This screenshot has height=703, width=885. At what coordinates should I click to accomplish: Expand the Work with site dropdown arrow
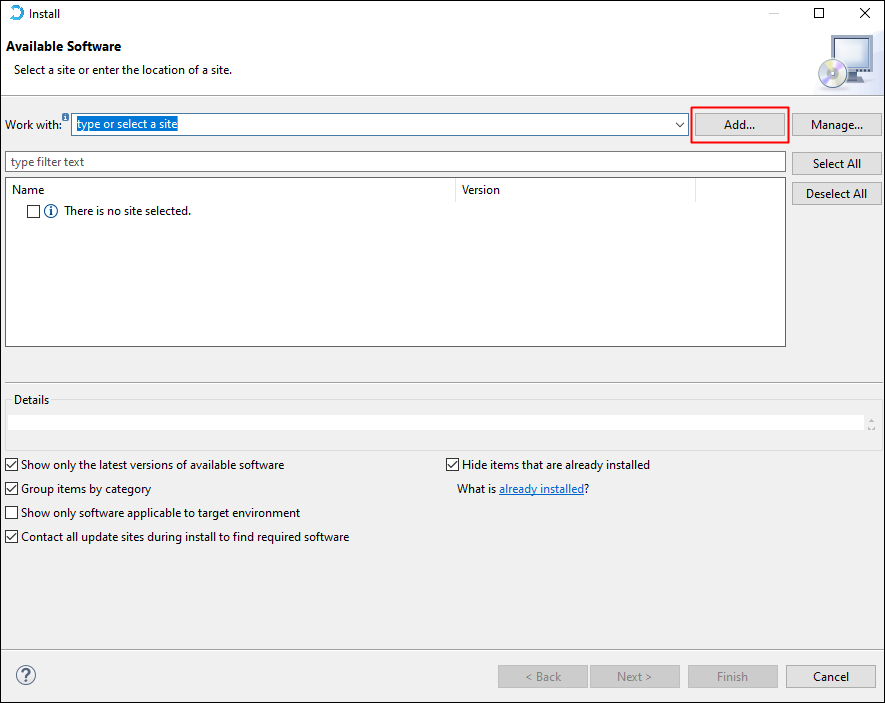click(680, 125)
